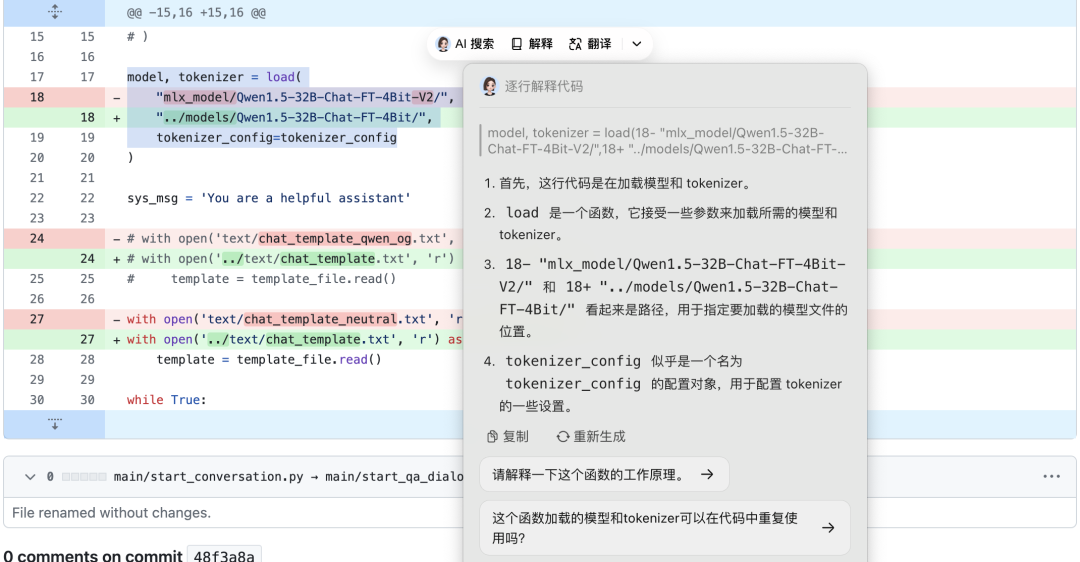Select old line number 27
Screen dimensions: 1080x562
37,320
